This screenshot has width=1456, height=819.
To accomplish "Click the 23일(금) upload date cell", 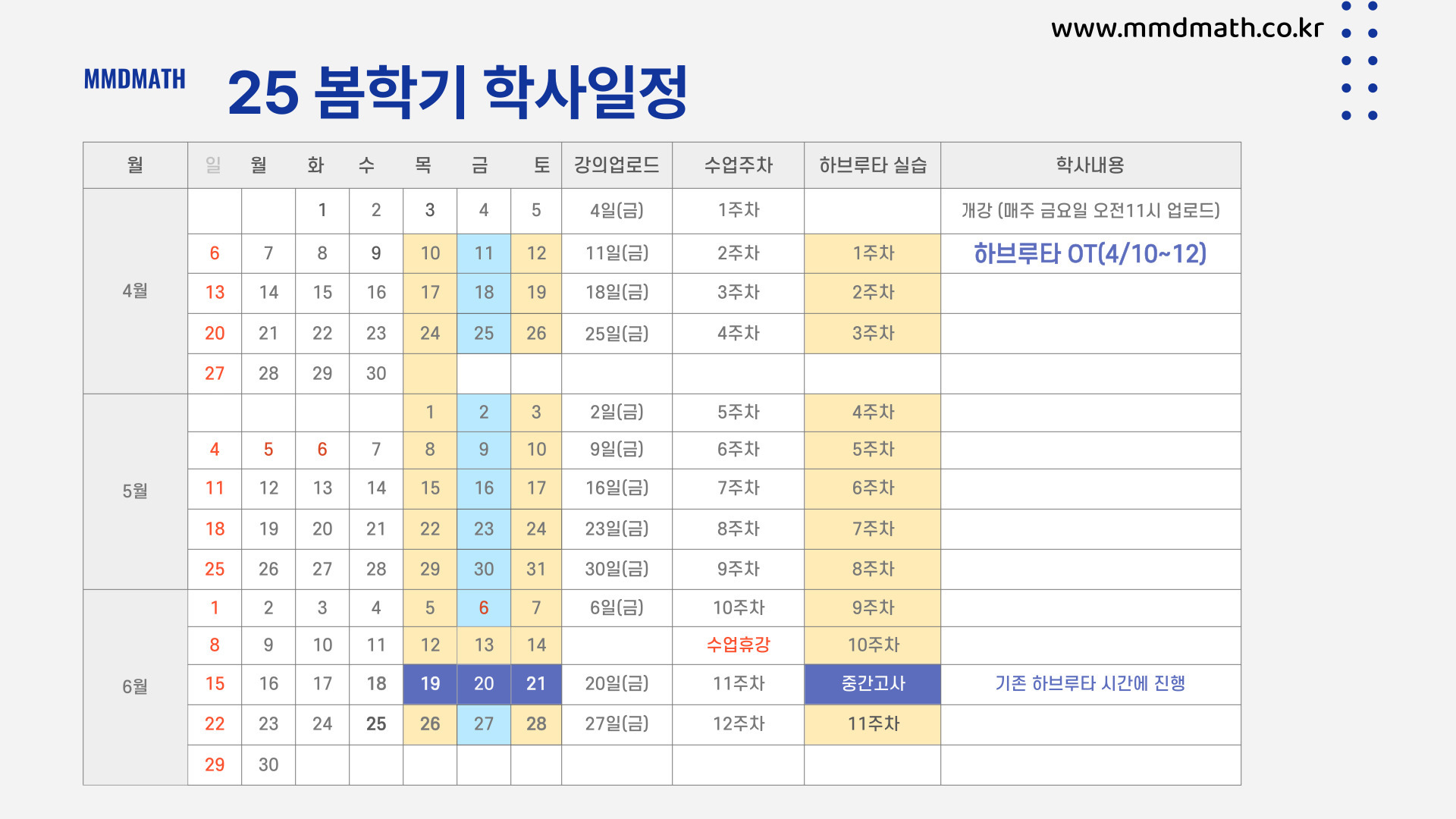I will [617, 529].
